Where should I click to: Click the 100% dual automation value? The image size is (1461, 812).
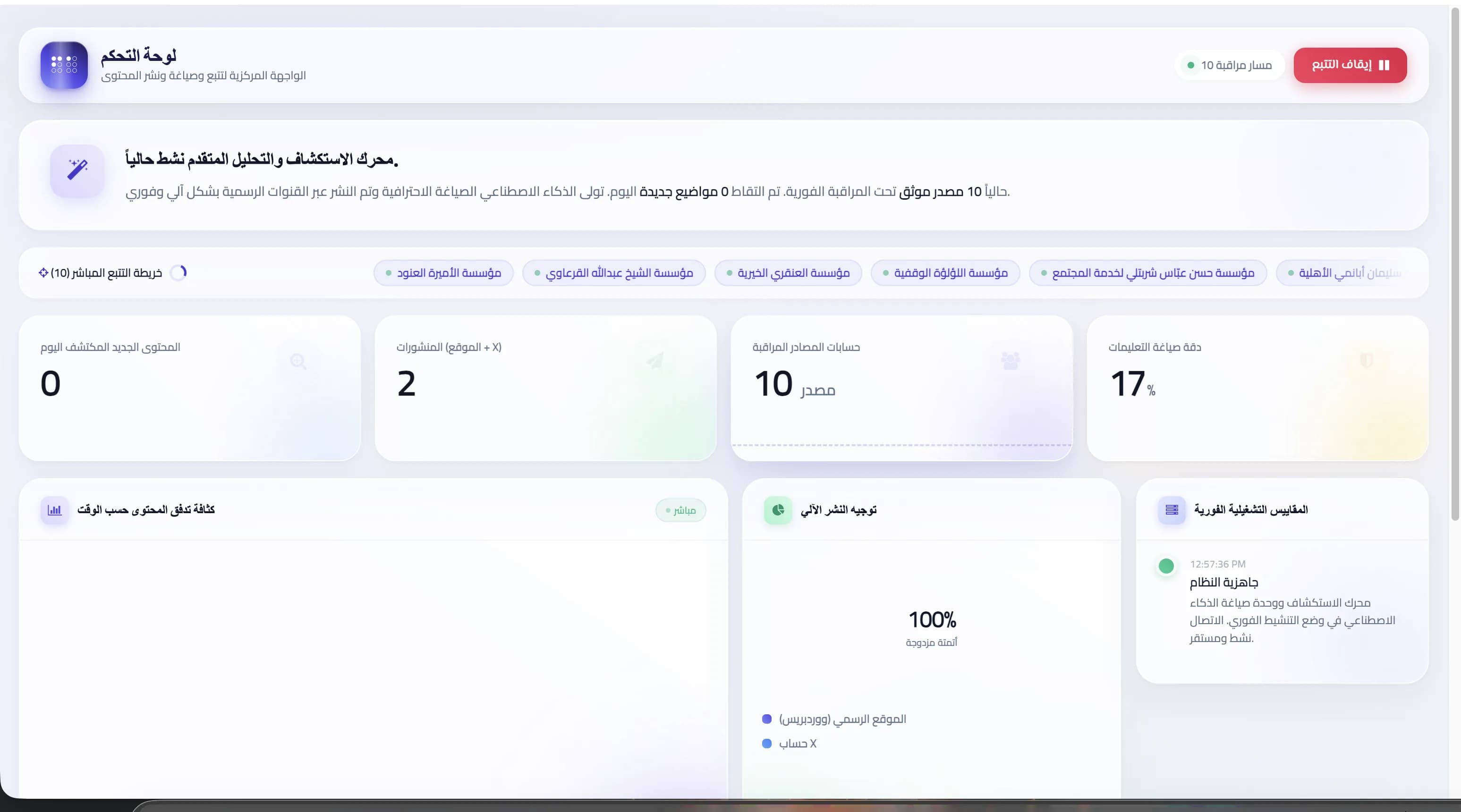click(x=932, y=619)
